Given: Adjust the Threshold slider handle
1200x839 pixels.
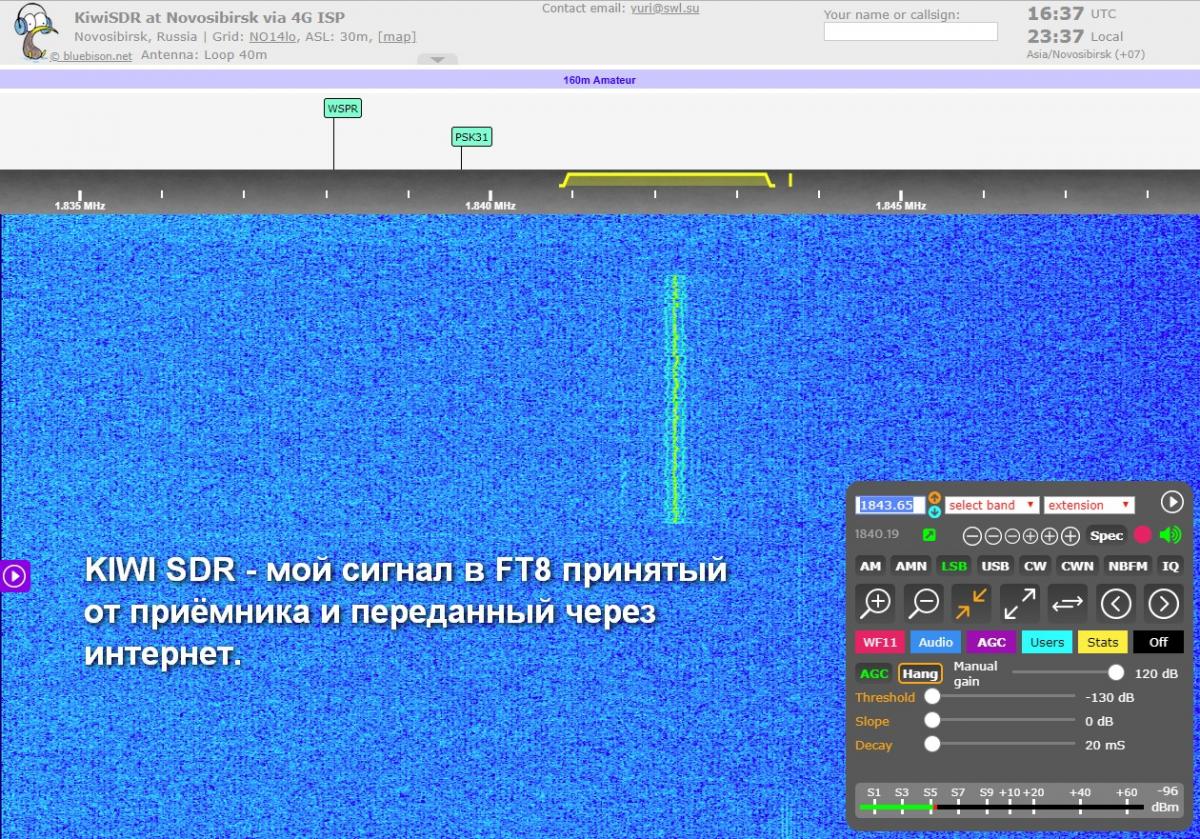Looking at the screenshot, I should 932,697.
